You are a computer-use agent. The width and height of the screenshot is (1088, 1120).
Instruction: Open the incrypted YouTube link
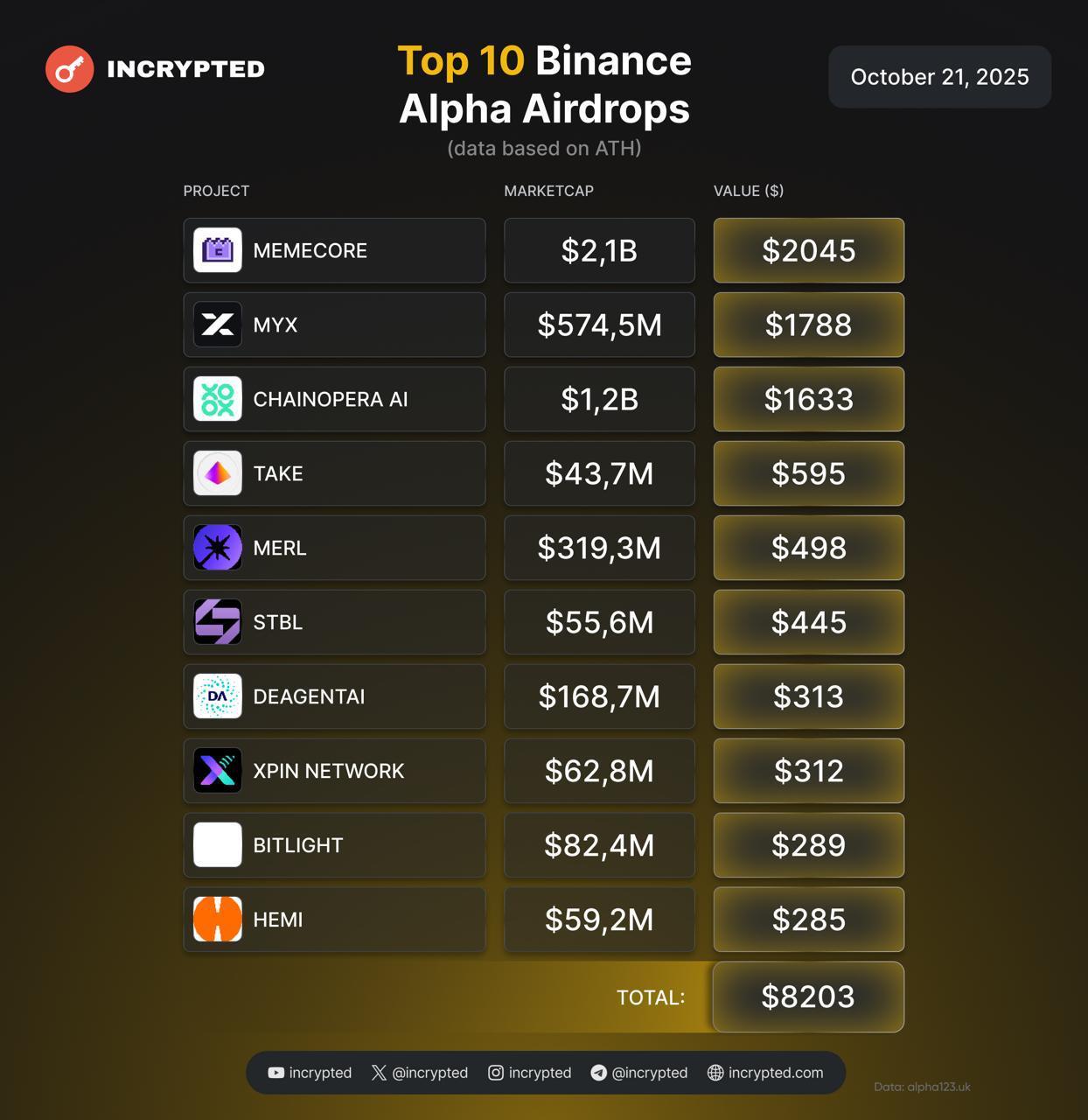tap(310, 1073)
